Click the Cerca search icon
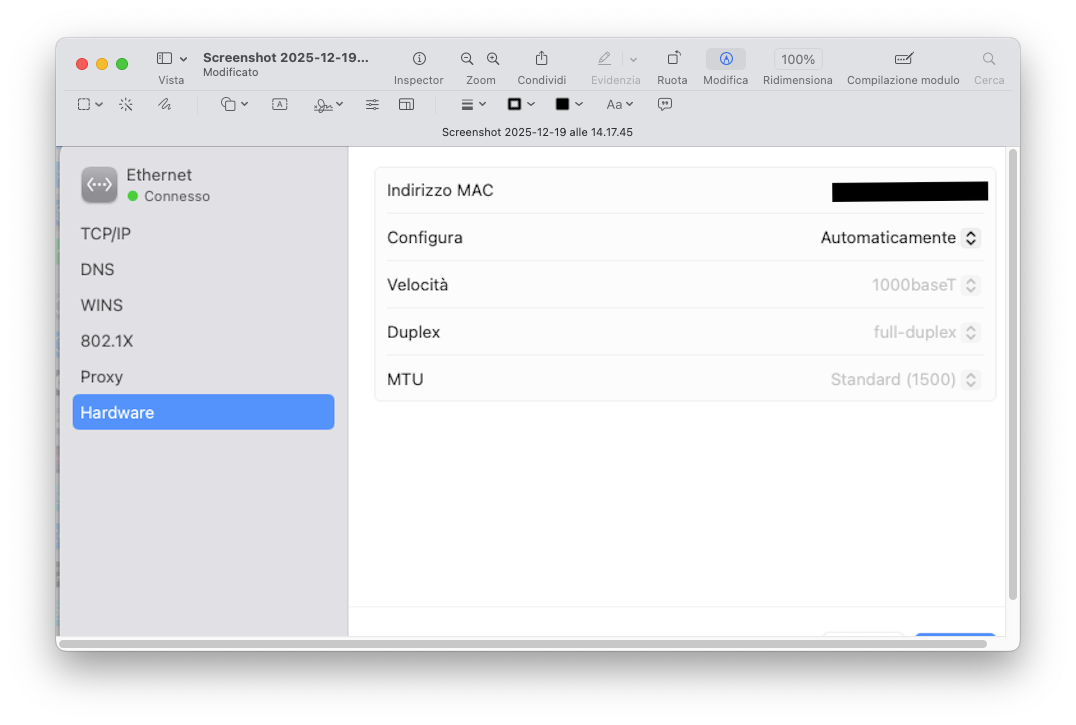Viewport: 1076px width, 725px height. tap(989, 59)
